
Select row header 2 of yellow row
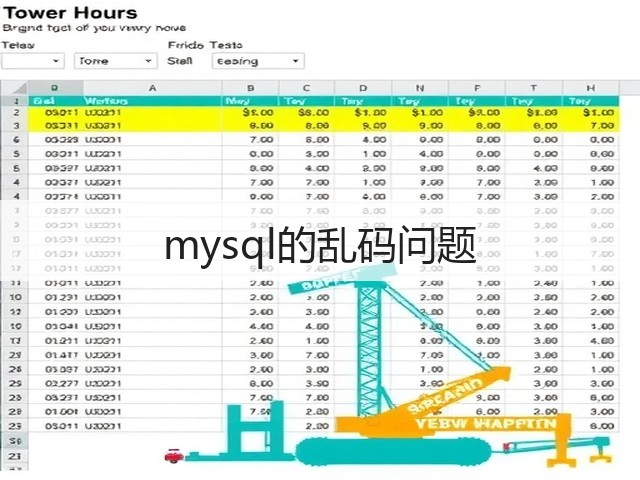point(16,113)
